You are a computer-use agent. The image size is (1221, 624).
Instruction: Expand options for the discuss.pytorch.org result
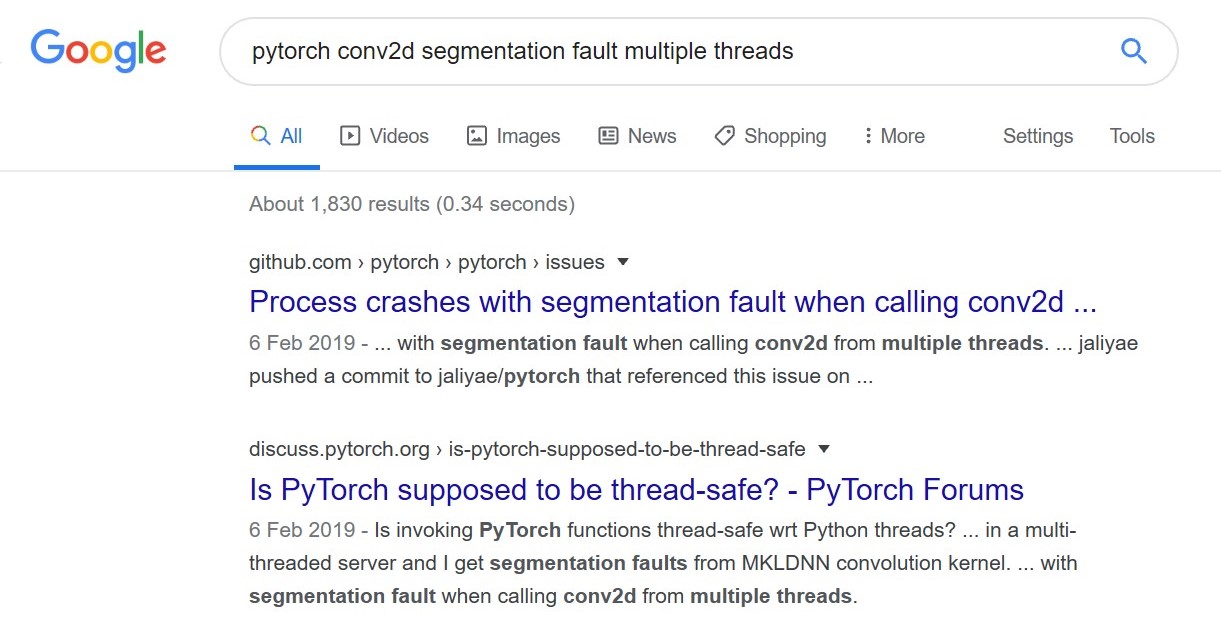(824, 449)
